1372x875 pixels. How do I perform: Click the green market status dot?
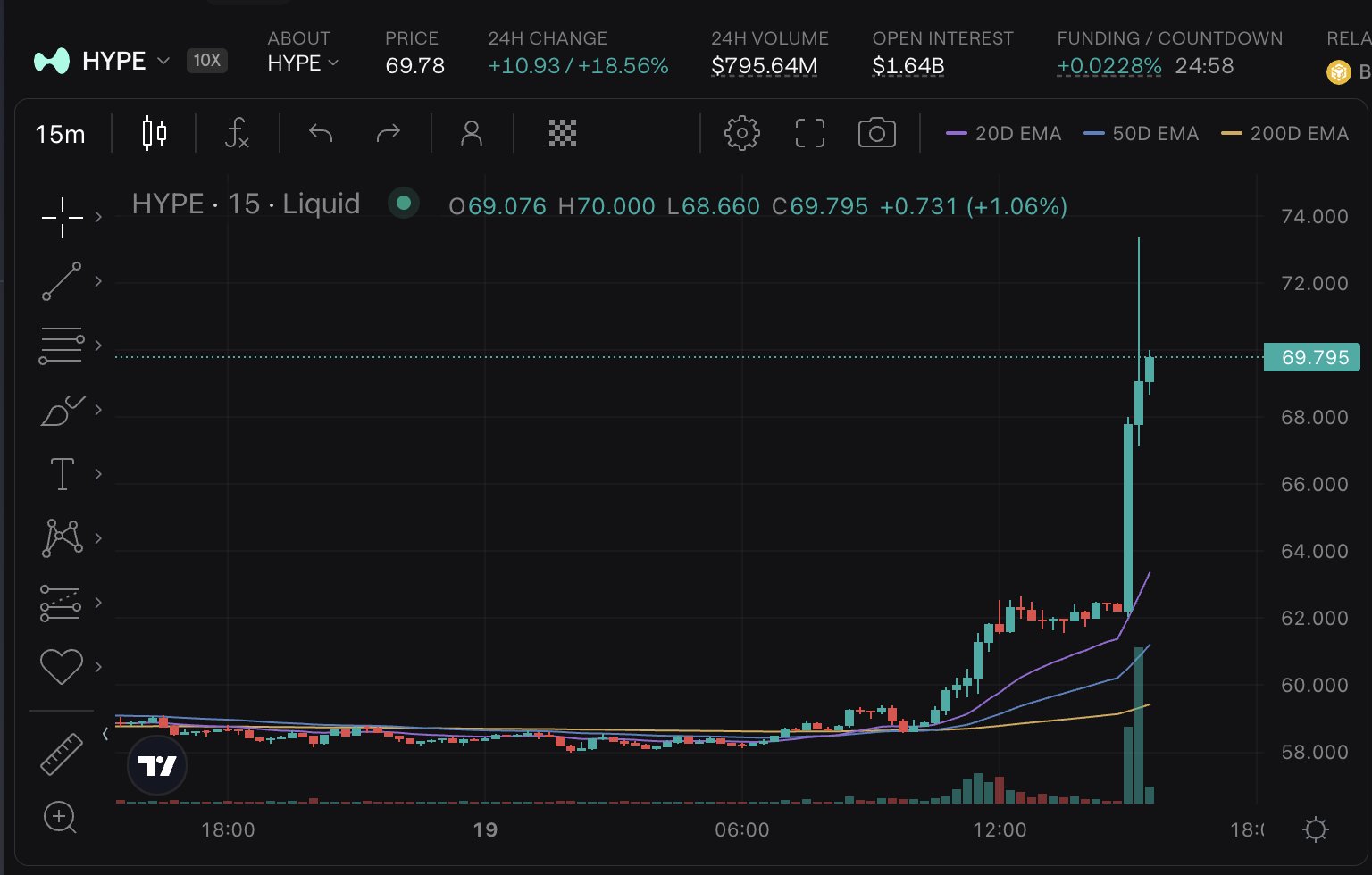(404, 204)
